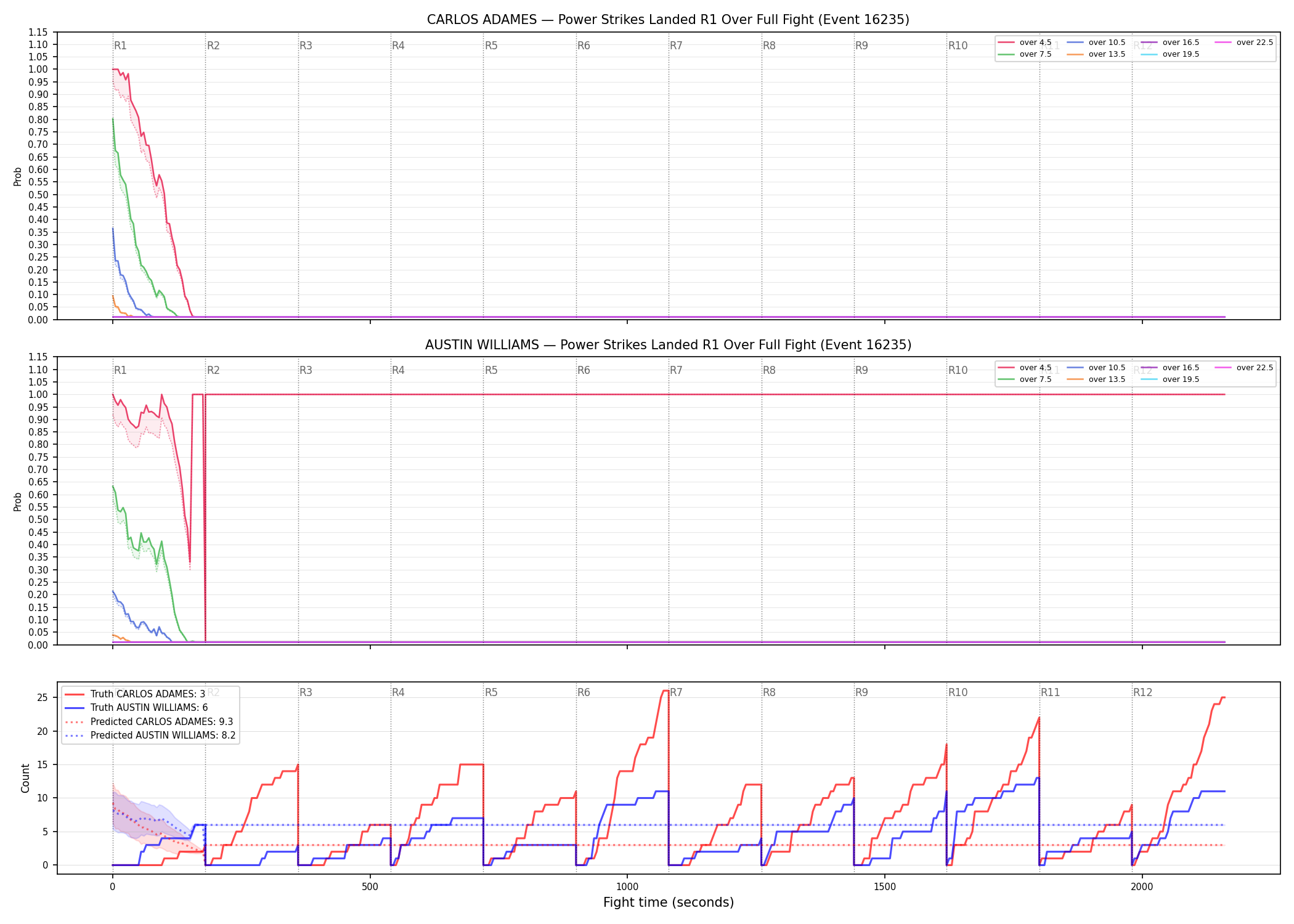The width and height of the screenshot is (1294, 924).
Task: Click R6 round marker in Count chart
Action: [x=584, y=692]
